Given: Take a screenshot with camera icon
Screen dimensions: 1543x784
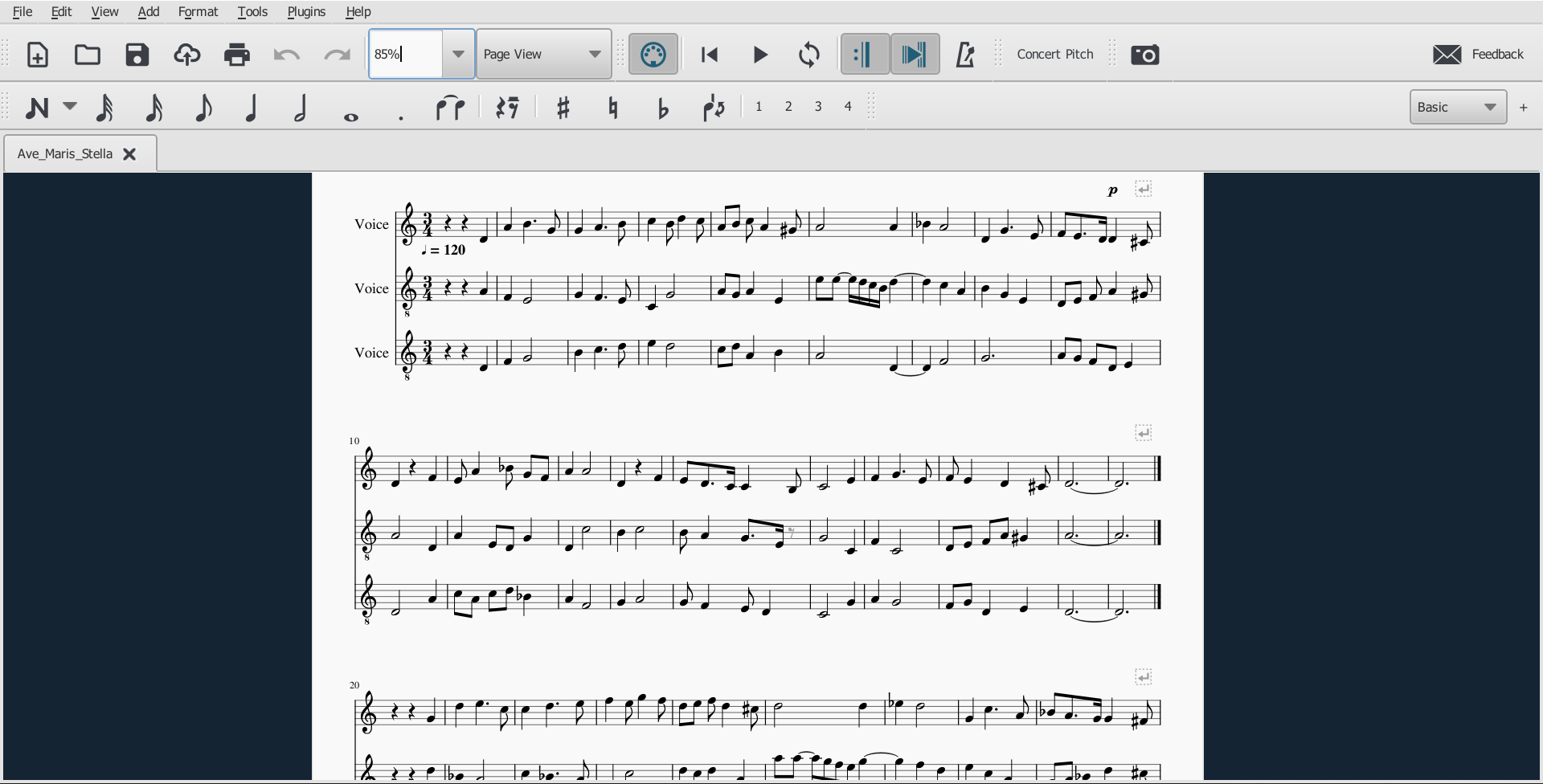Looking at the screenshot, I should [x=1145, y=55].
